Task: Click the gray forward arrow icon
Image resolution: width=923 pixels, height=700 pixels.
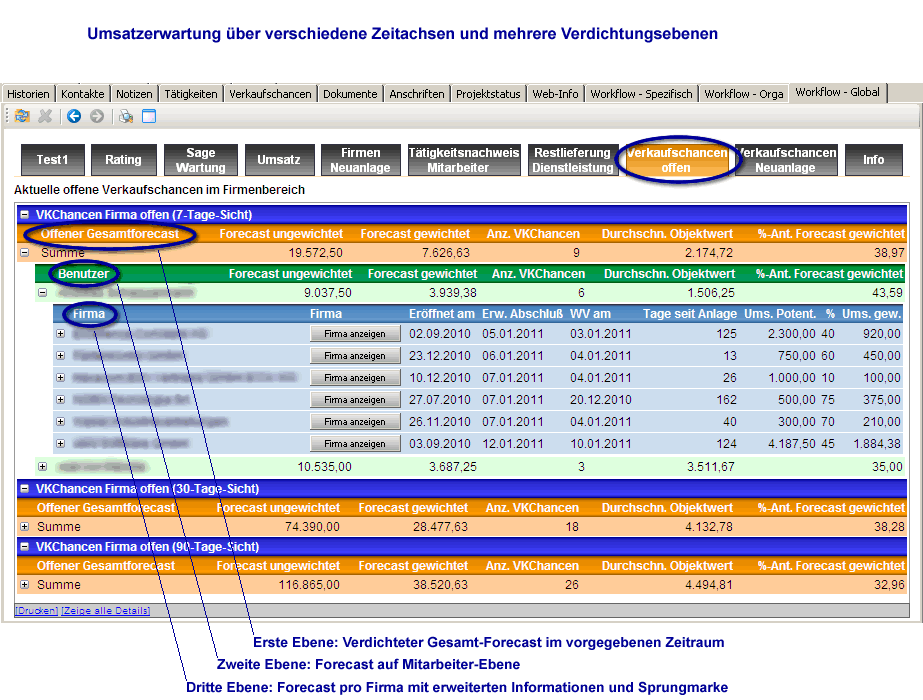Action: tap(97, 116)
